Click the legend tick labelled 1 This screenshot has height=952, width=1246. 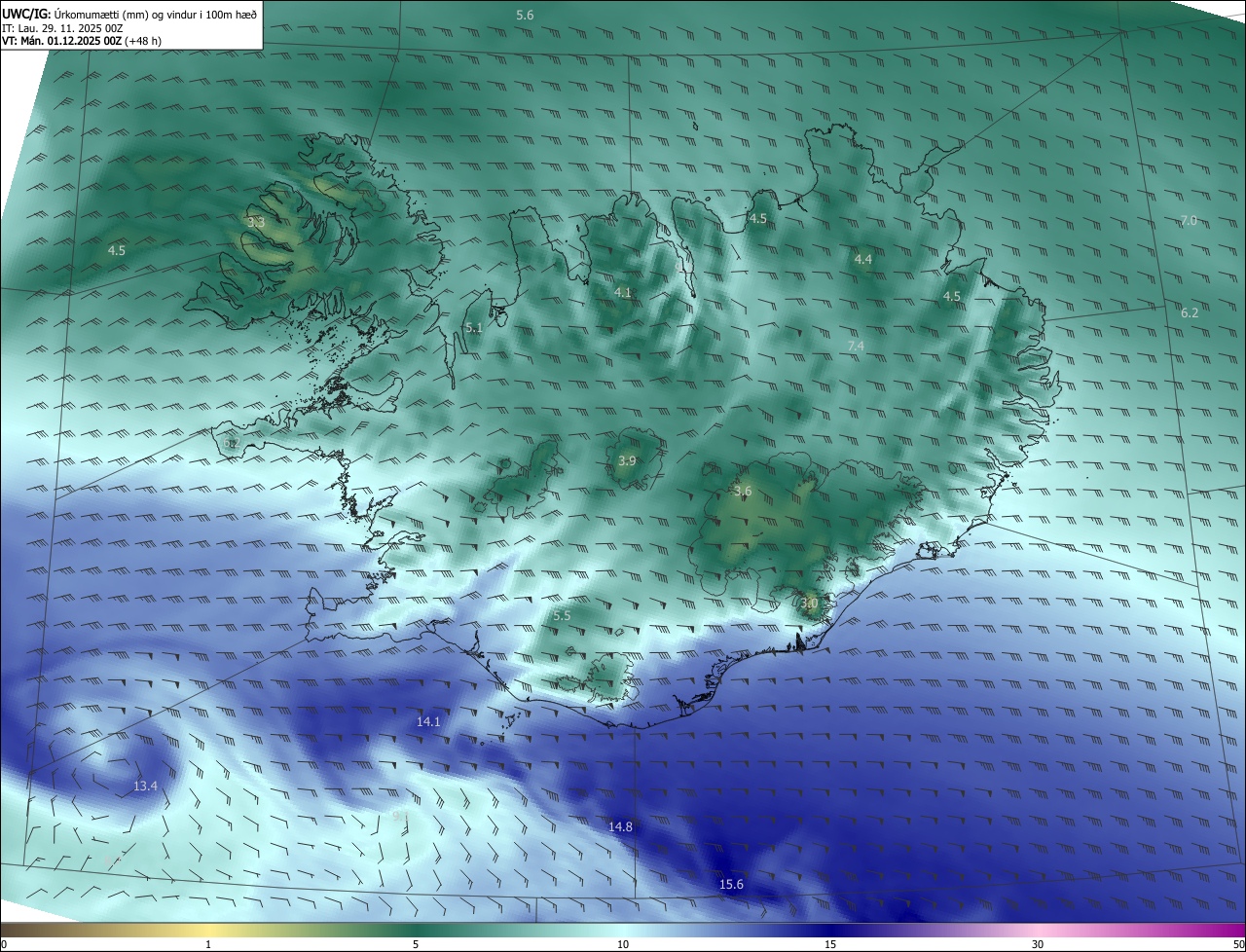coord(209,945)
